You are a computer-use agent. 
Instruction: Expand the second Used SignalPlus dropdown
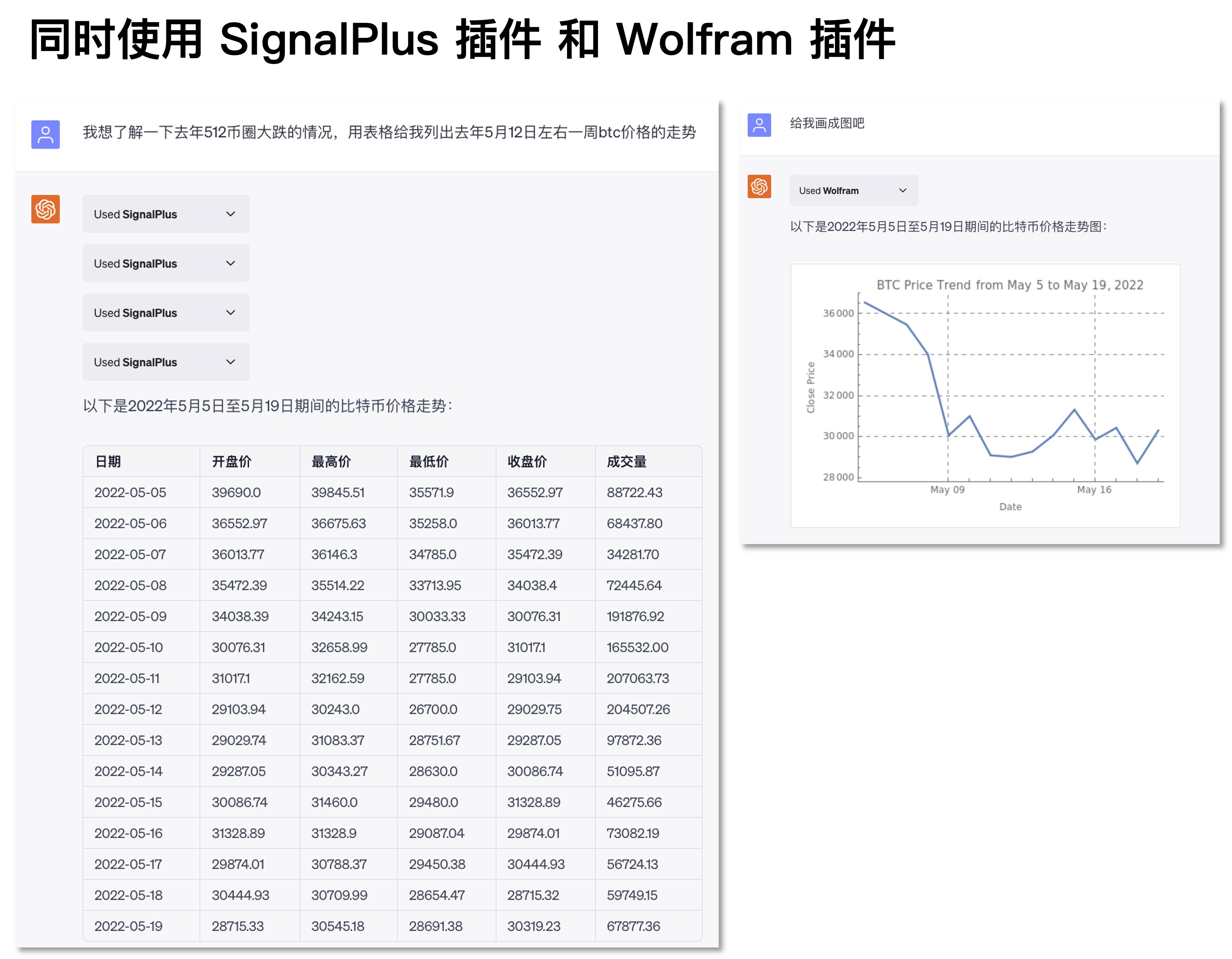point(166,264)
